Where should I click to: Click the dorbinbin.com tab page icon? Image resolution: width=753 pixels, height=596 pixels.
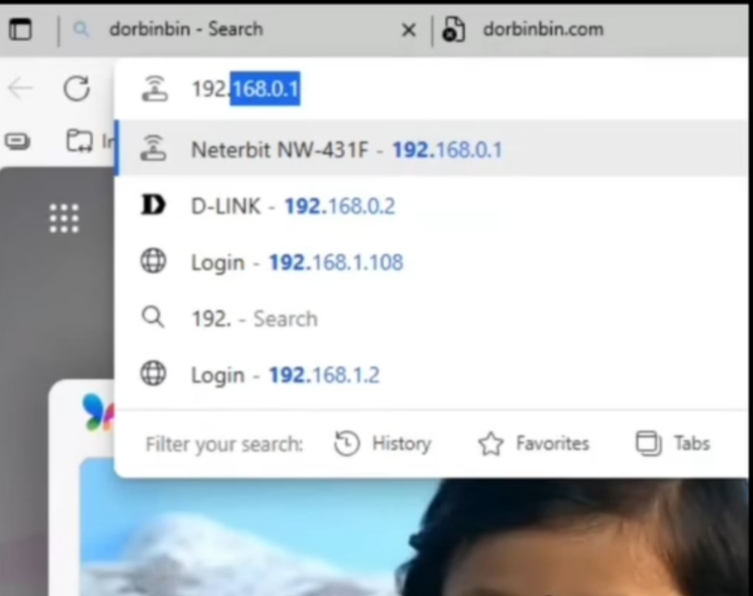453,29
